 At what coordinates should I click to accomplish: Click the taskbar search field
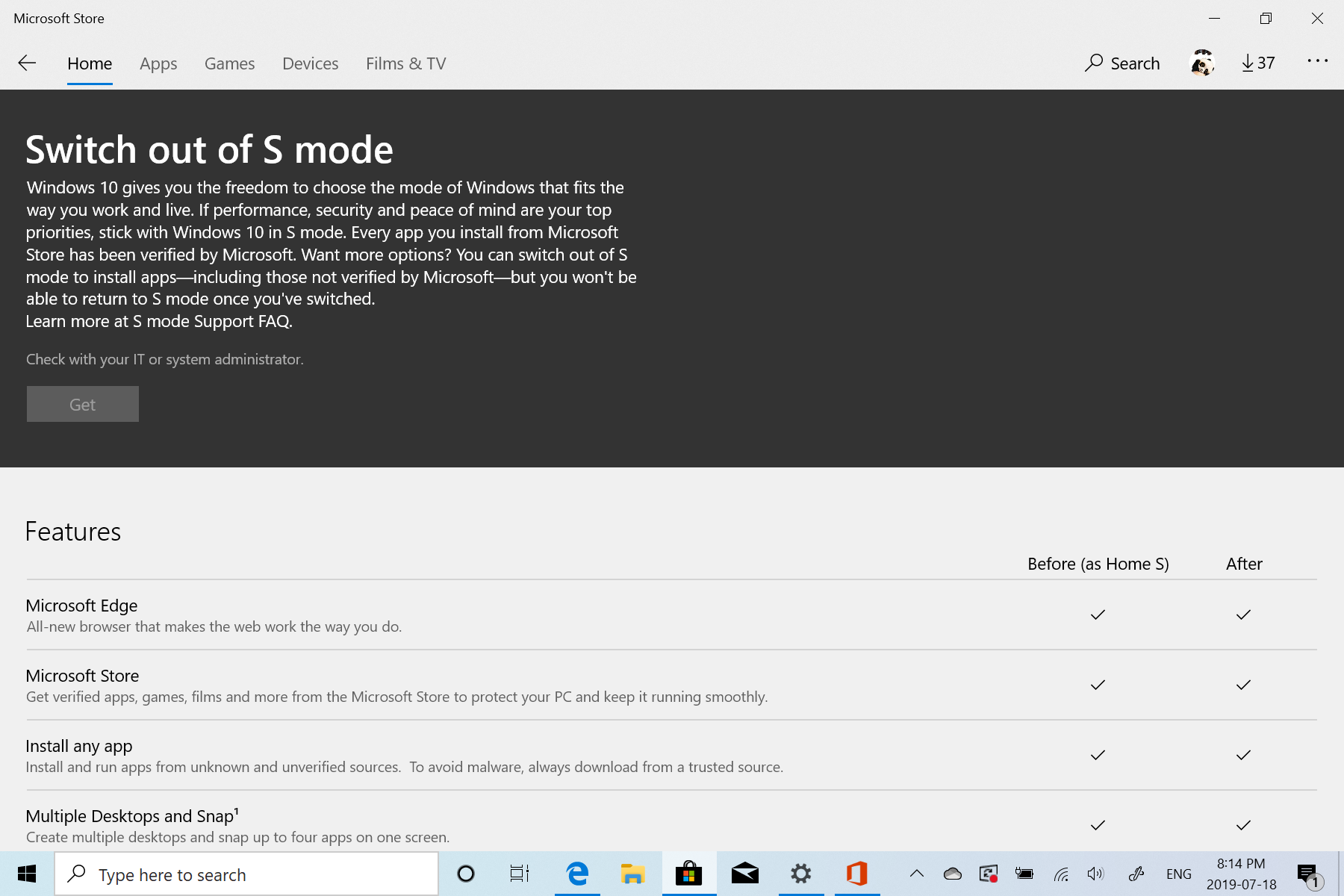point(246,874)
